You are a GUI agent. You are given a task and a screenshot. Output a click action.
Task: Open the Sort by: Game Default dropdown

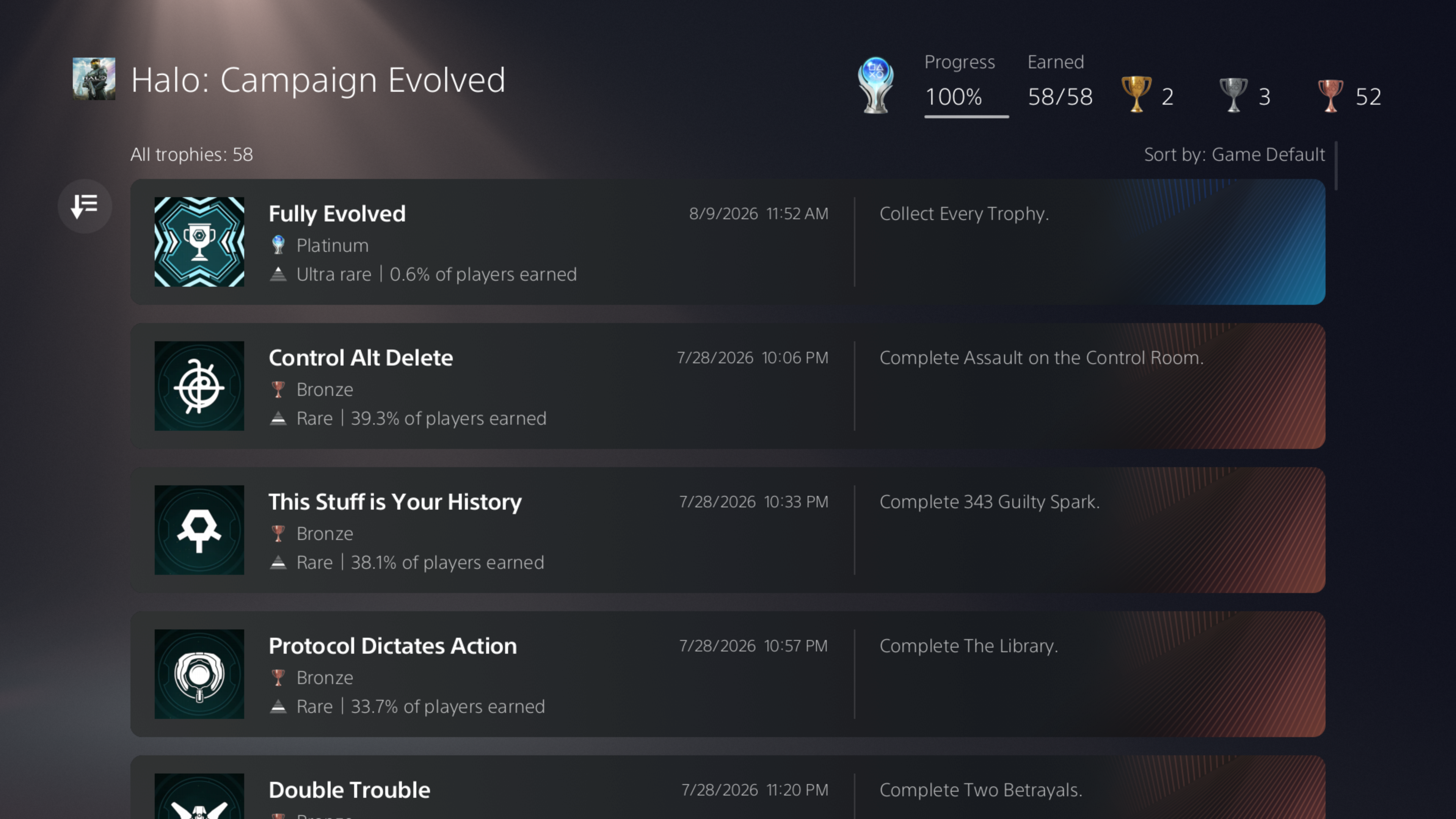tap(1235, 155)
